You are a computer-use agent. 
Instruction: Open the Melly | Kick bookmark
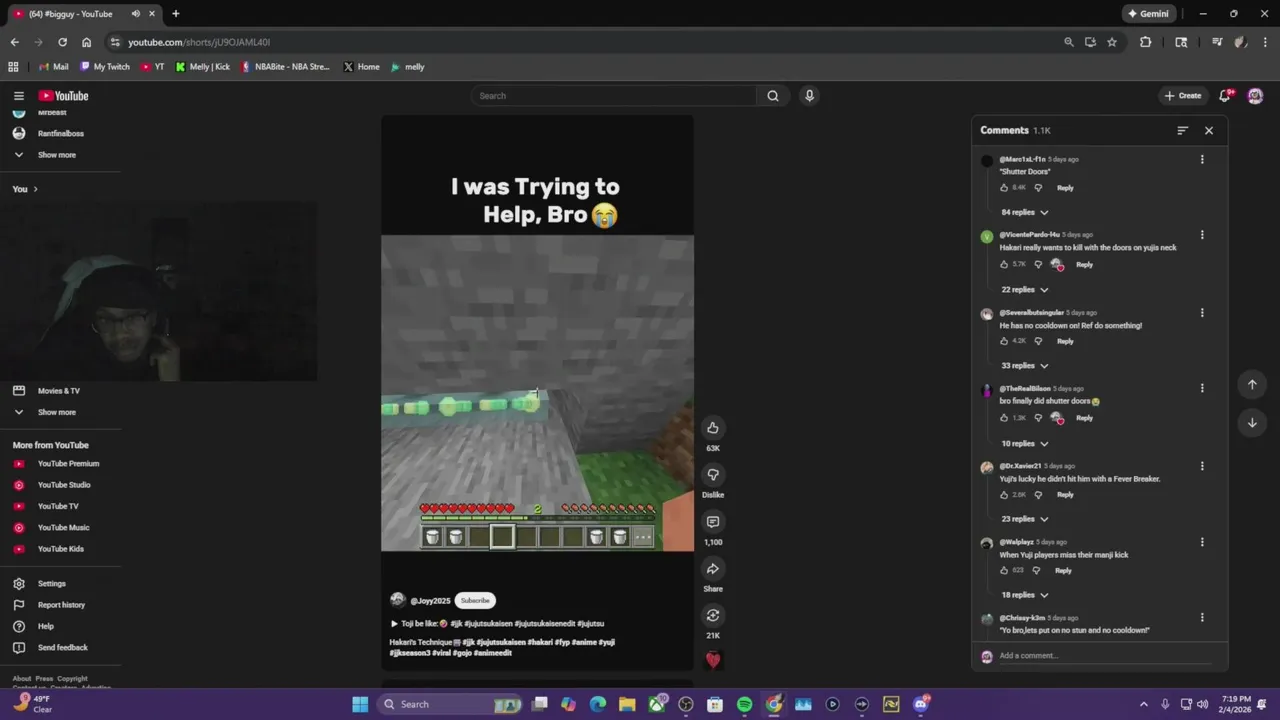[202, 67]
